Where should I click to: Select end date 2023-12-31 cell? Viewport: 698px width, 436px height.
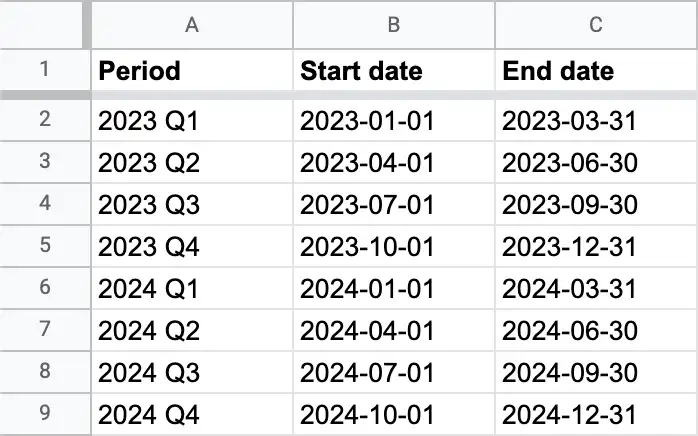596,247
